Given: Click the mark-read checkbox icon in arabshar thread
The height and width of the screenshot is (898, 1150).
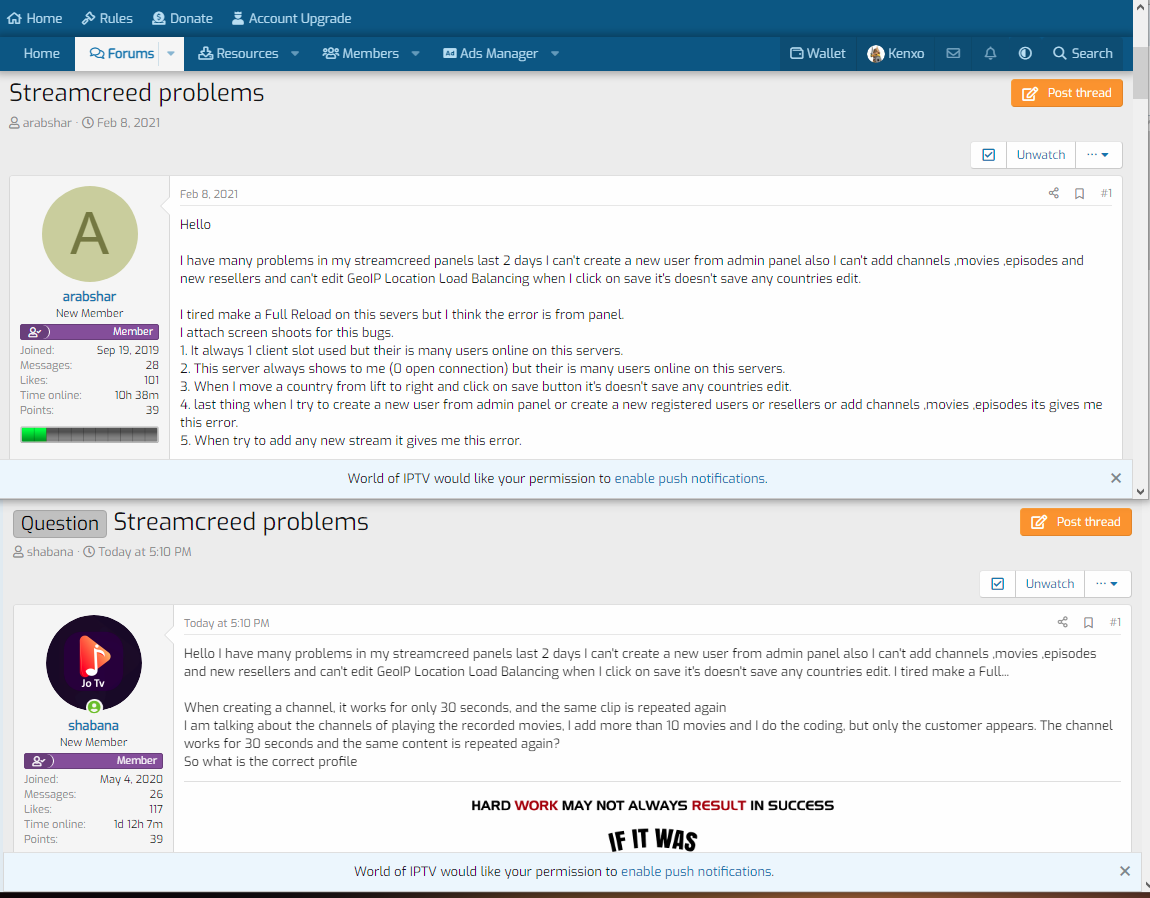Looking at the screenshot, I should click(989, 155).
